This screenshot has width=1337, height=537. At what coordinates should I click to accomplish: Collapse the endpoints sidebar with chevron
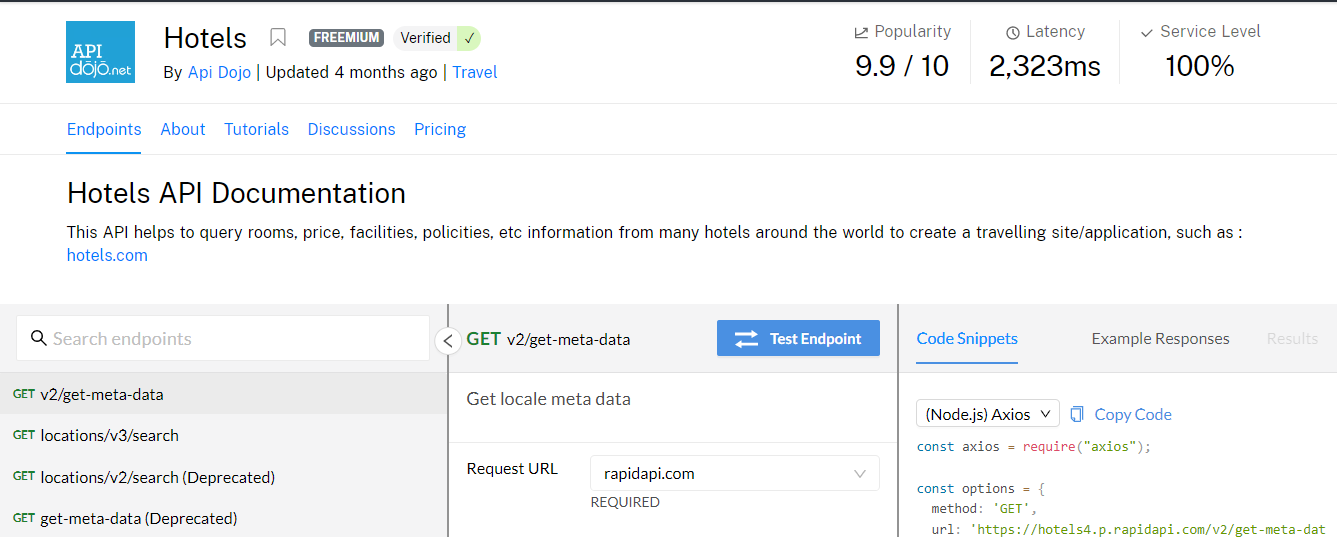448,341
